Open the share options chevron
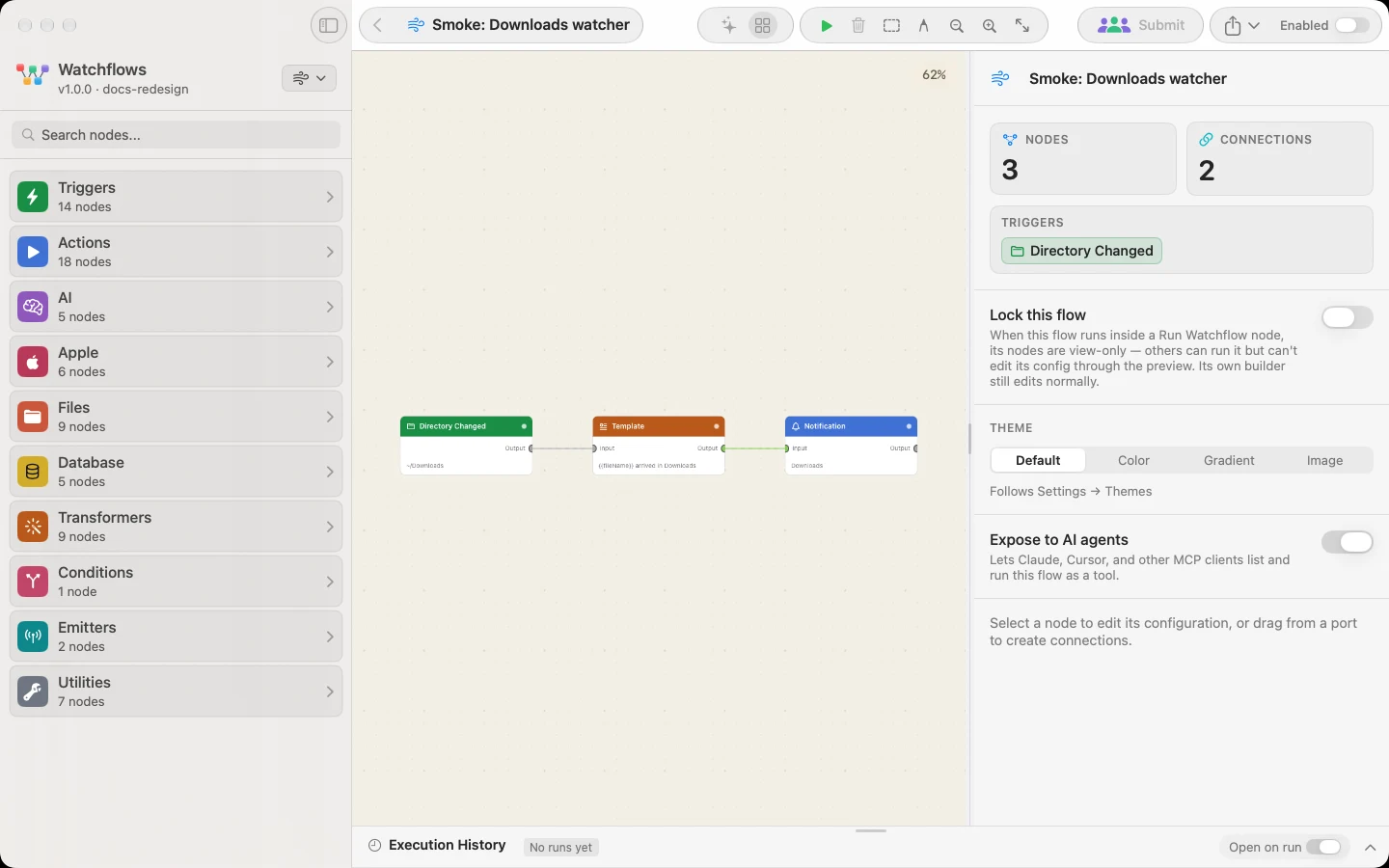The width and height of the screenshot is (1389, 868). 1254,26
